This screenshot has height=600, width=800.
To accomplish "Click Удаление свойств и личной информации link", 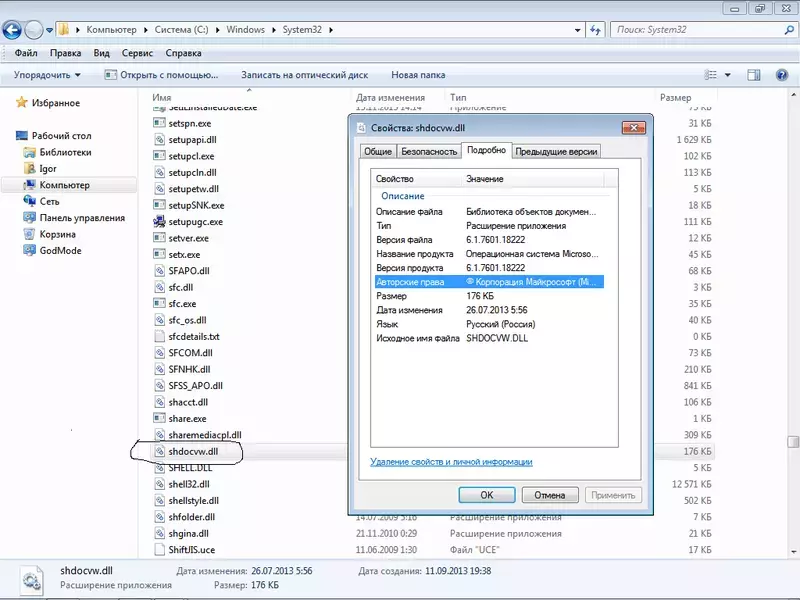I will (451, 462).
